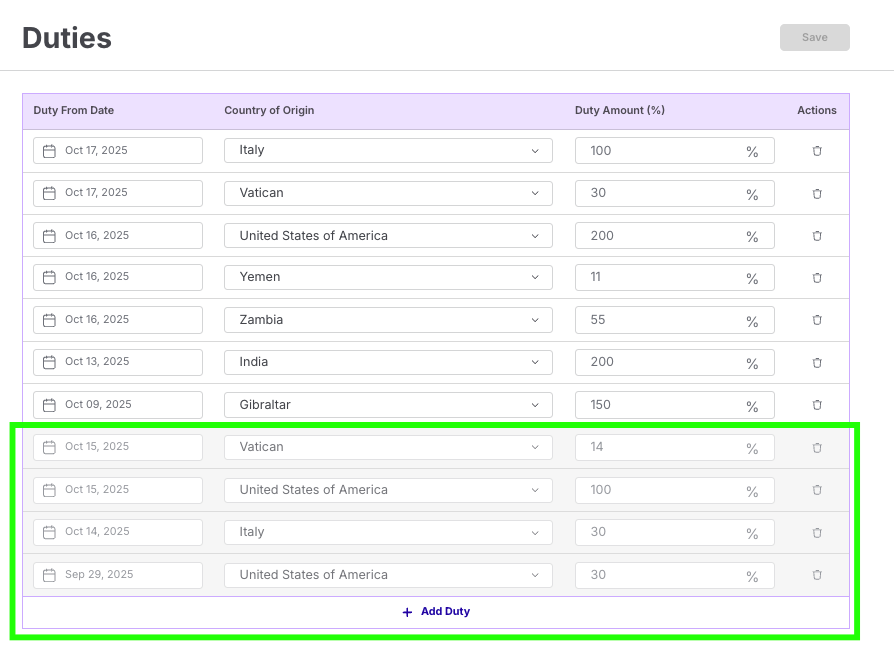Viewport: 894px width, 656px height.
Task: Open the Zambia country of origin dropdown
Action: pos(388,320)
